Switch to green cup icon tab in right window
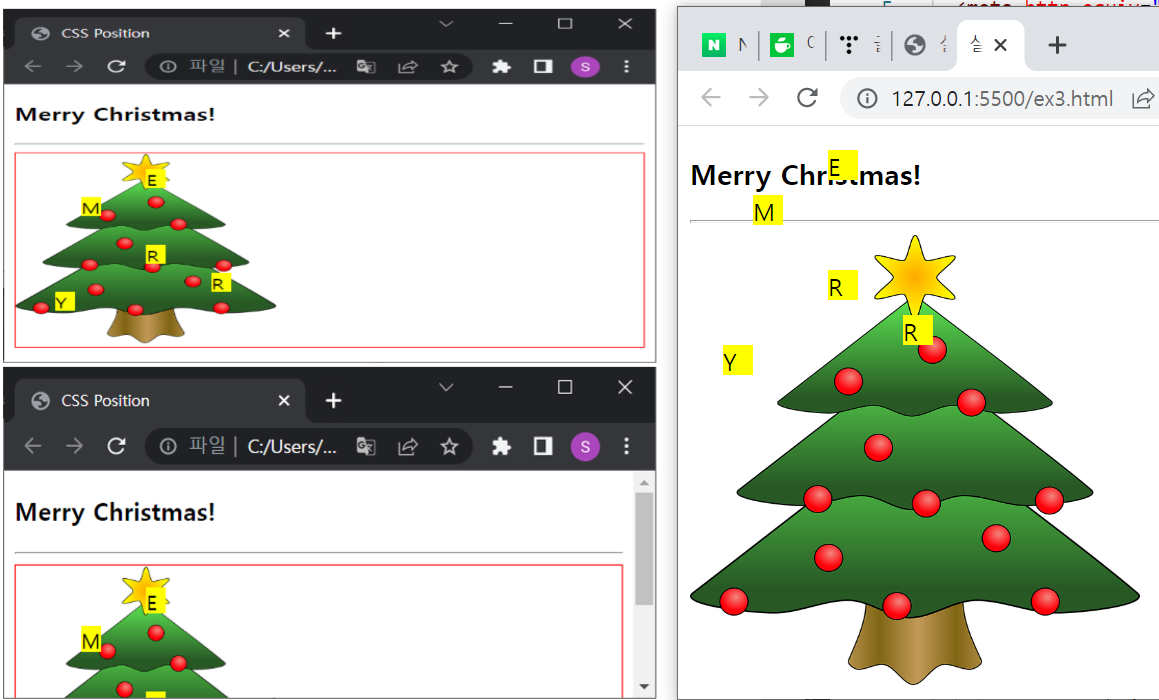Image resolution: width=1159 pixels, height=700 pixels. (781, 45)
